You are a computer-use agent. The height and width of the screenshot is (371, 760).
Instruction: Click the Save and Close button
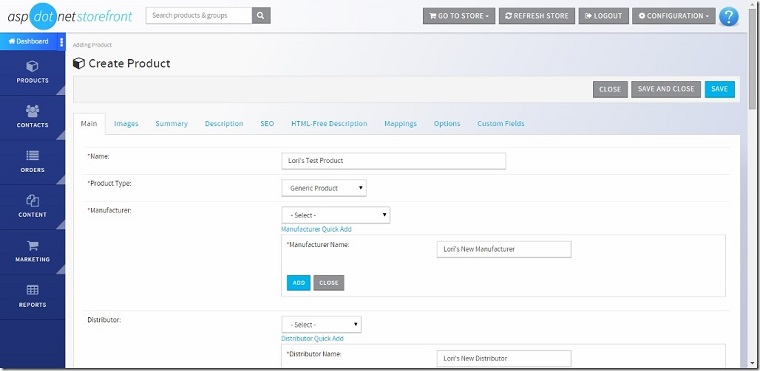666,89
